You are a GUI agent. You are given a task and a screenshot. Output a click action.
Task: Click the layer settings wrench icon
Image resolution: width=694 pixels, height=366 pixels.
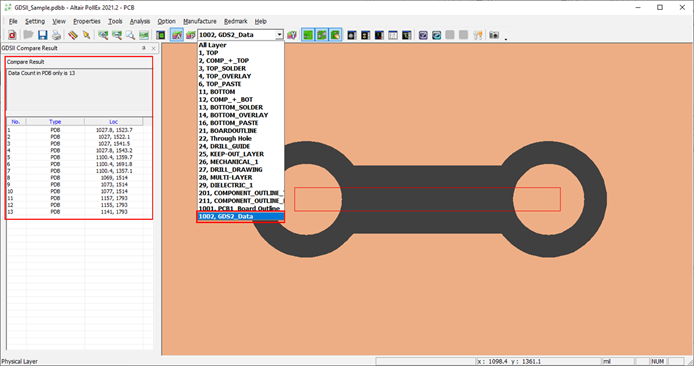point(292,35)
